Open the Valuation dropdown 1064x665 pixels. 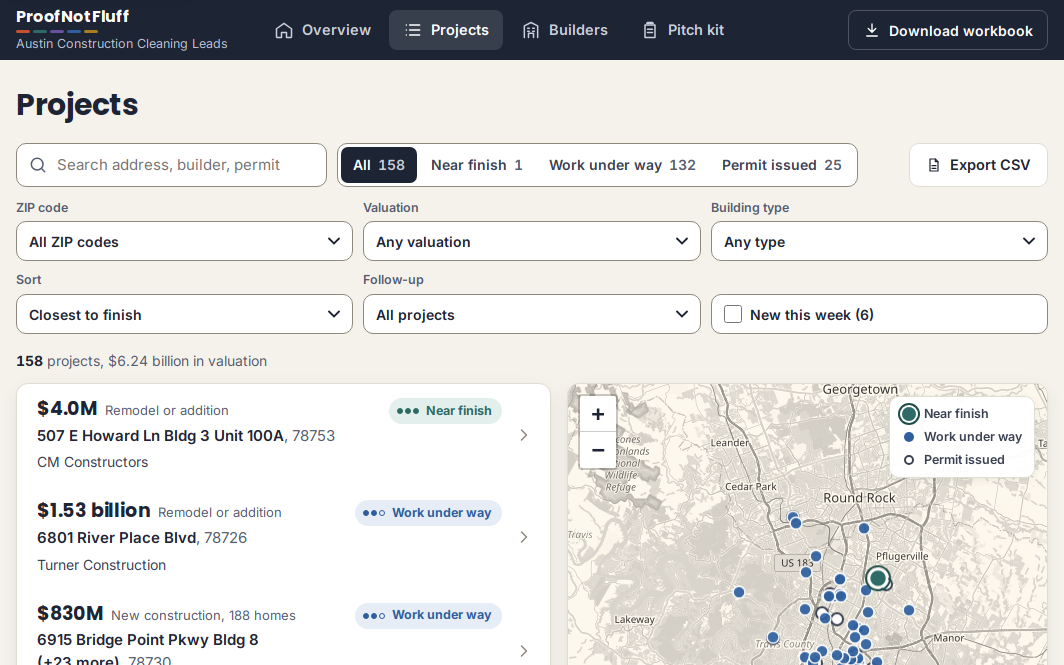[531, 241]
